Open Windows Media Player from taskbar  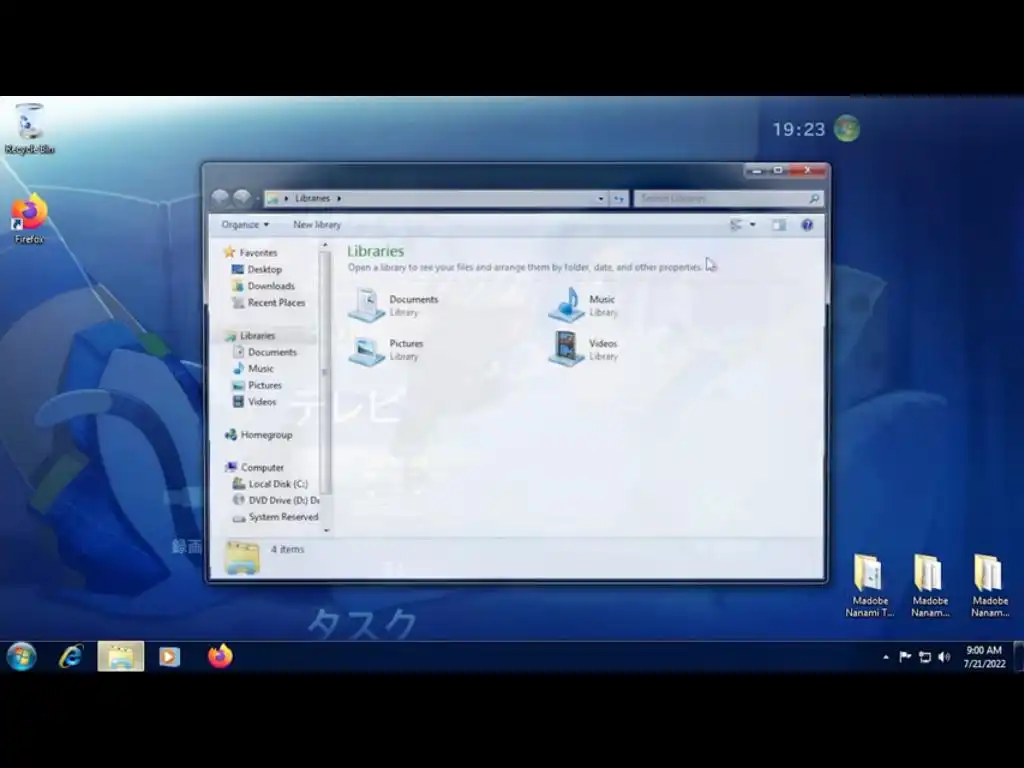point(169,656)
